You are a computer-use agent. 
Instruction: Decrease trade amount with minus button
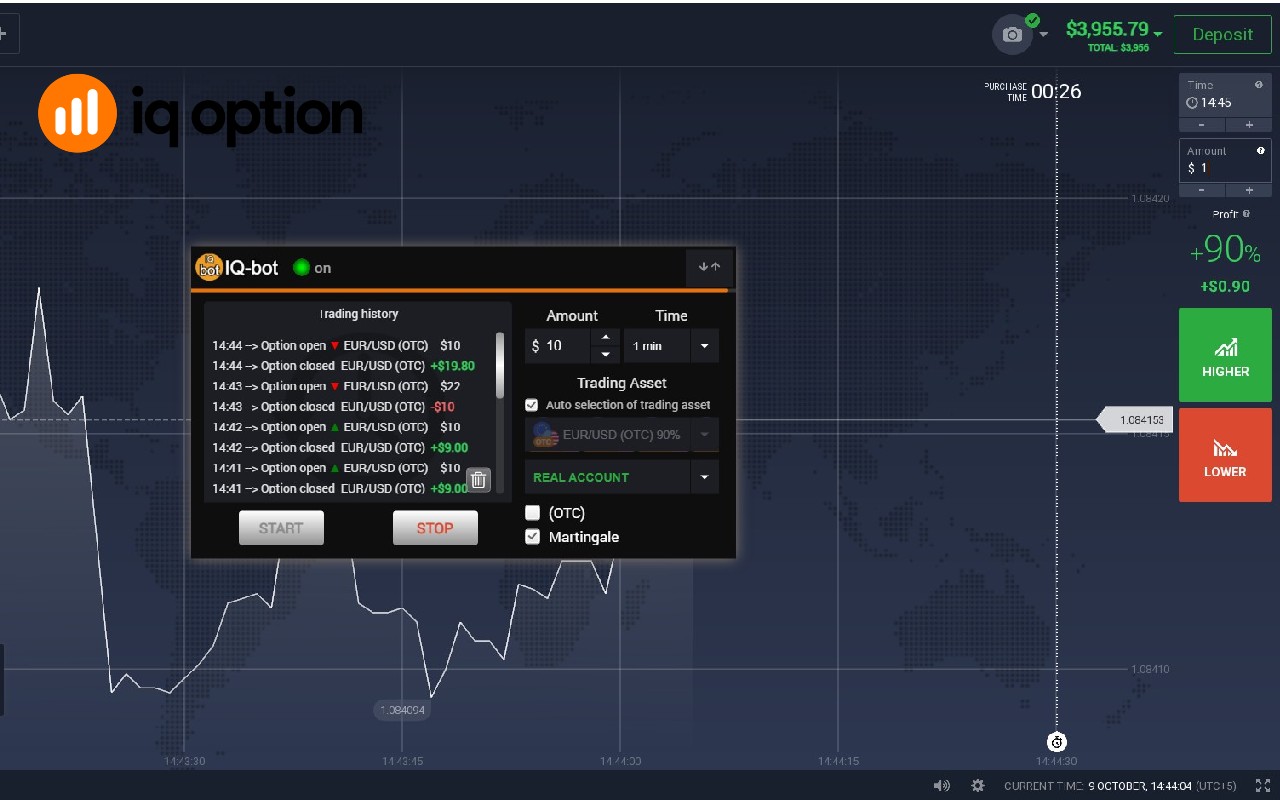coord(1202,190)
